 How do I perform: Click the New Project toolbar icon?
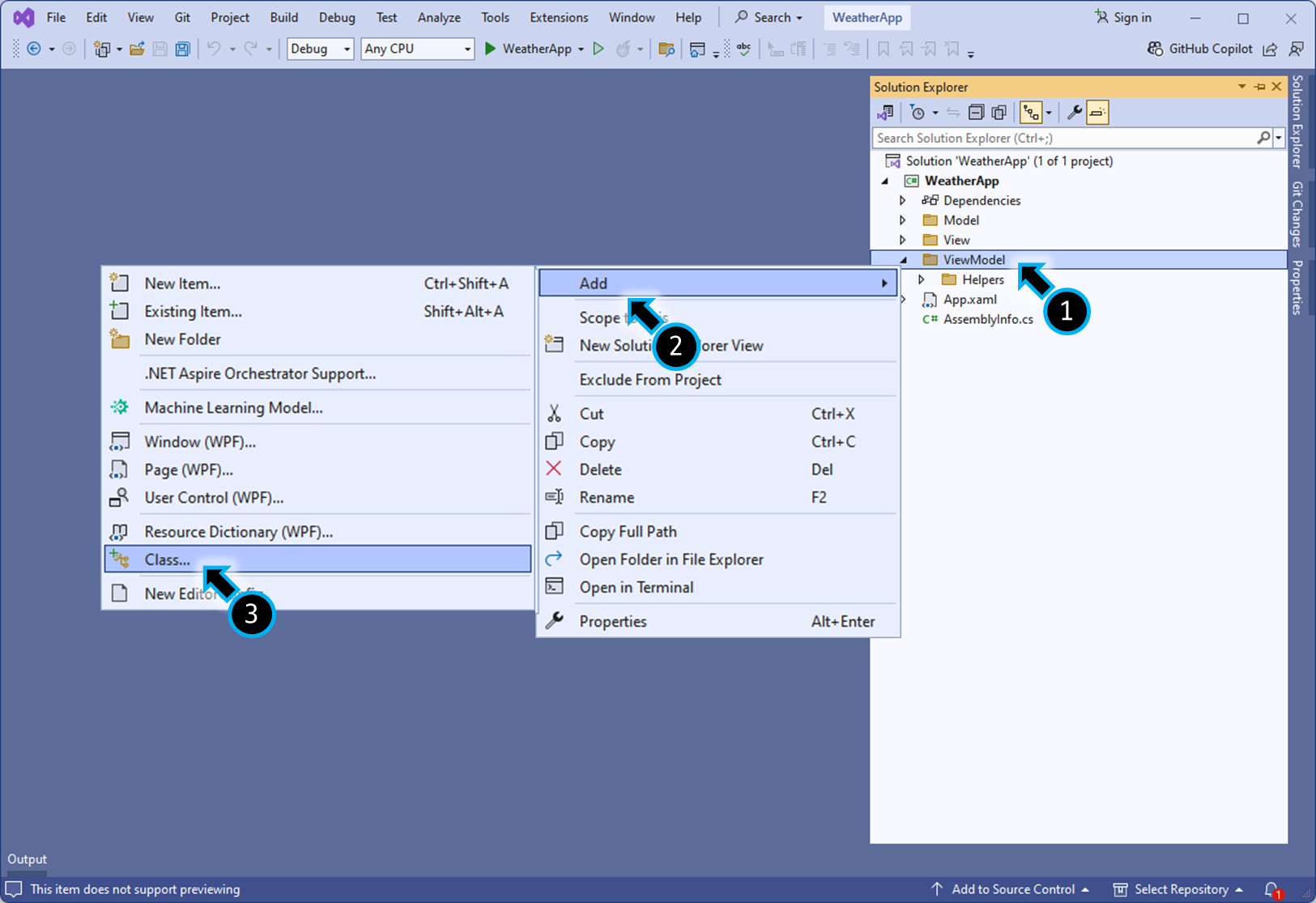pyautogui.click(x=101, y=49)
